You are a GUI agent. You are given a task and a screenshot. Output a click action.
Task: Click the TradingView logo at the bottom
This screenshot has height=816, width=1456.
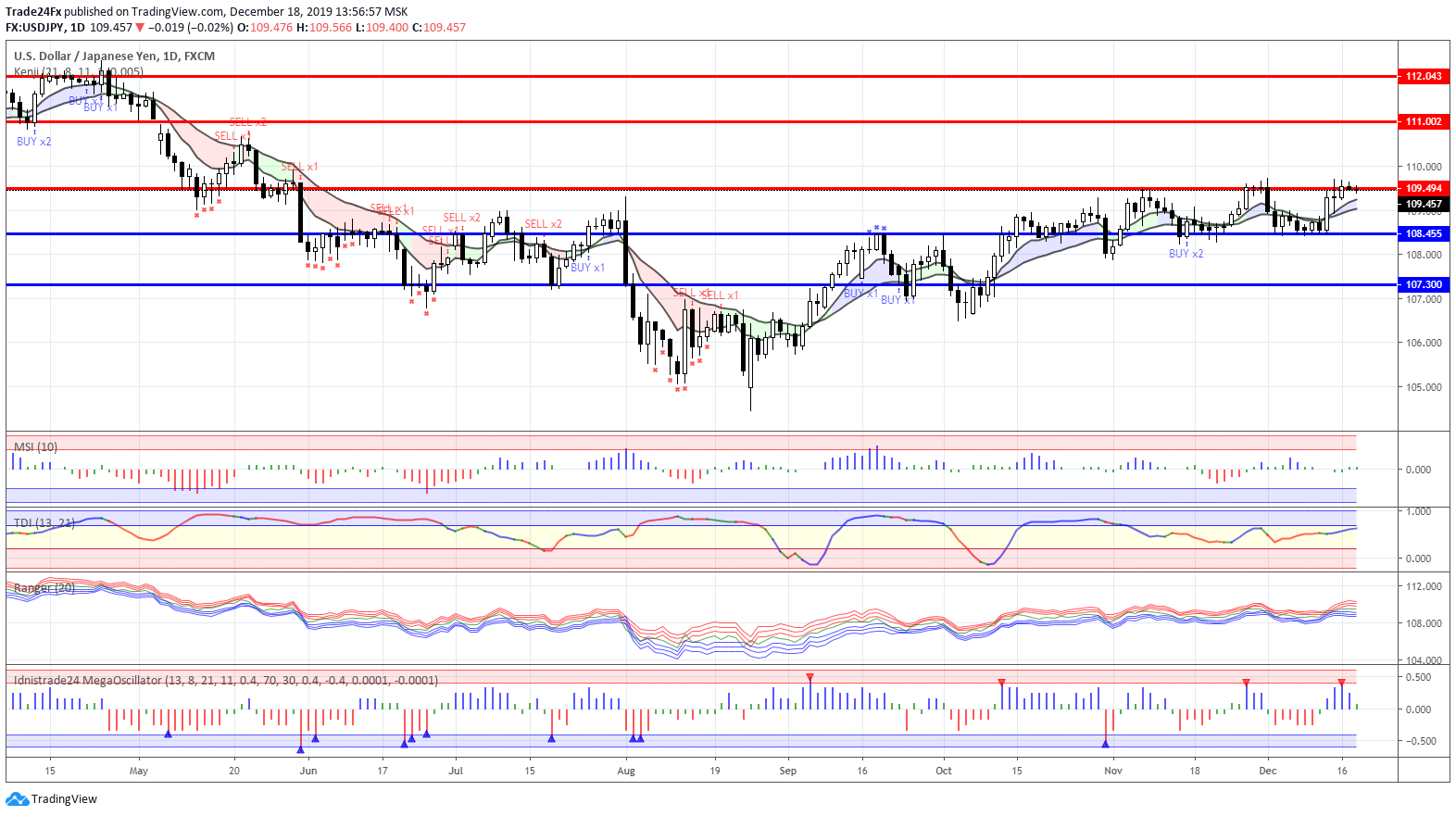pyautogui.click(x=51, y=798)
